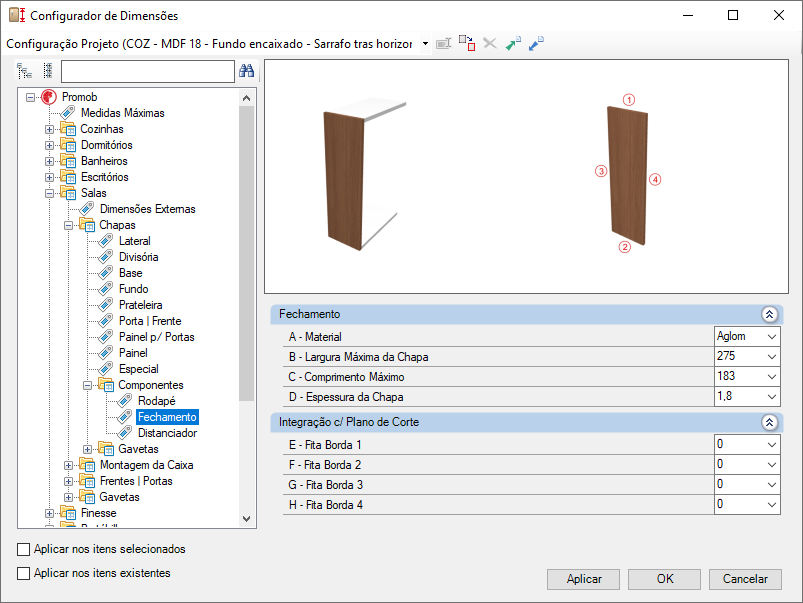Open Espessura da Chapa dropdown

pyautogui.click(x=772, y=397)
